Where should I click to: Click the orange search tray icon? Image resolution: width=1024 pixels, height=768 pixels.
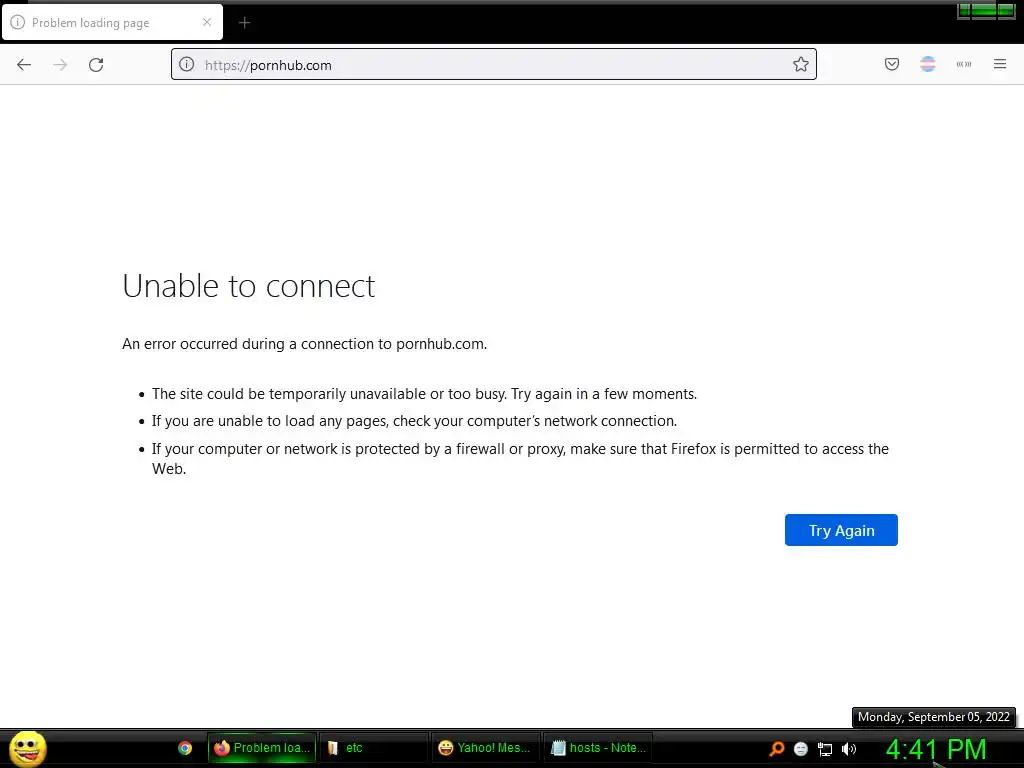(x=776, y=749)
